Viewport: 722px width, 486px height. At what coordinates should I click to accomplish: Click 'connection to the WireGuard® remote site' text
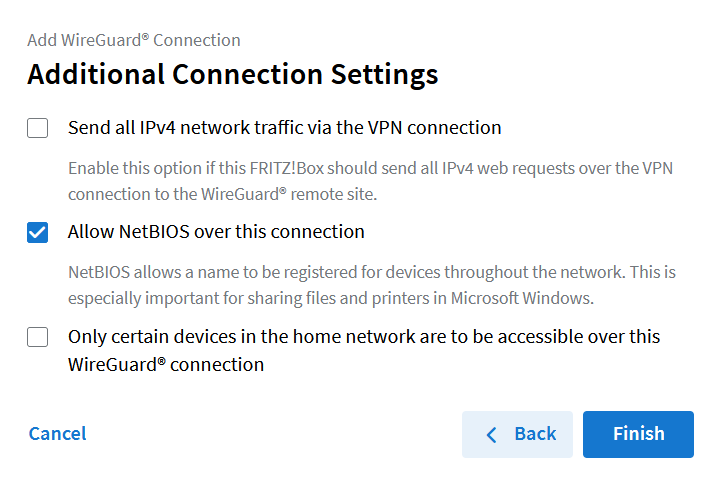coord(222,194)
